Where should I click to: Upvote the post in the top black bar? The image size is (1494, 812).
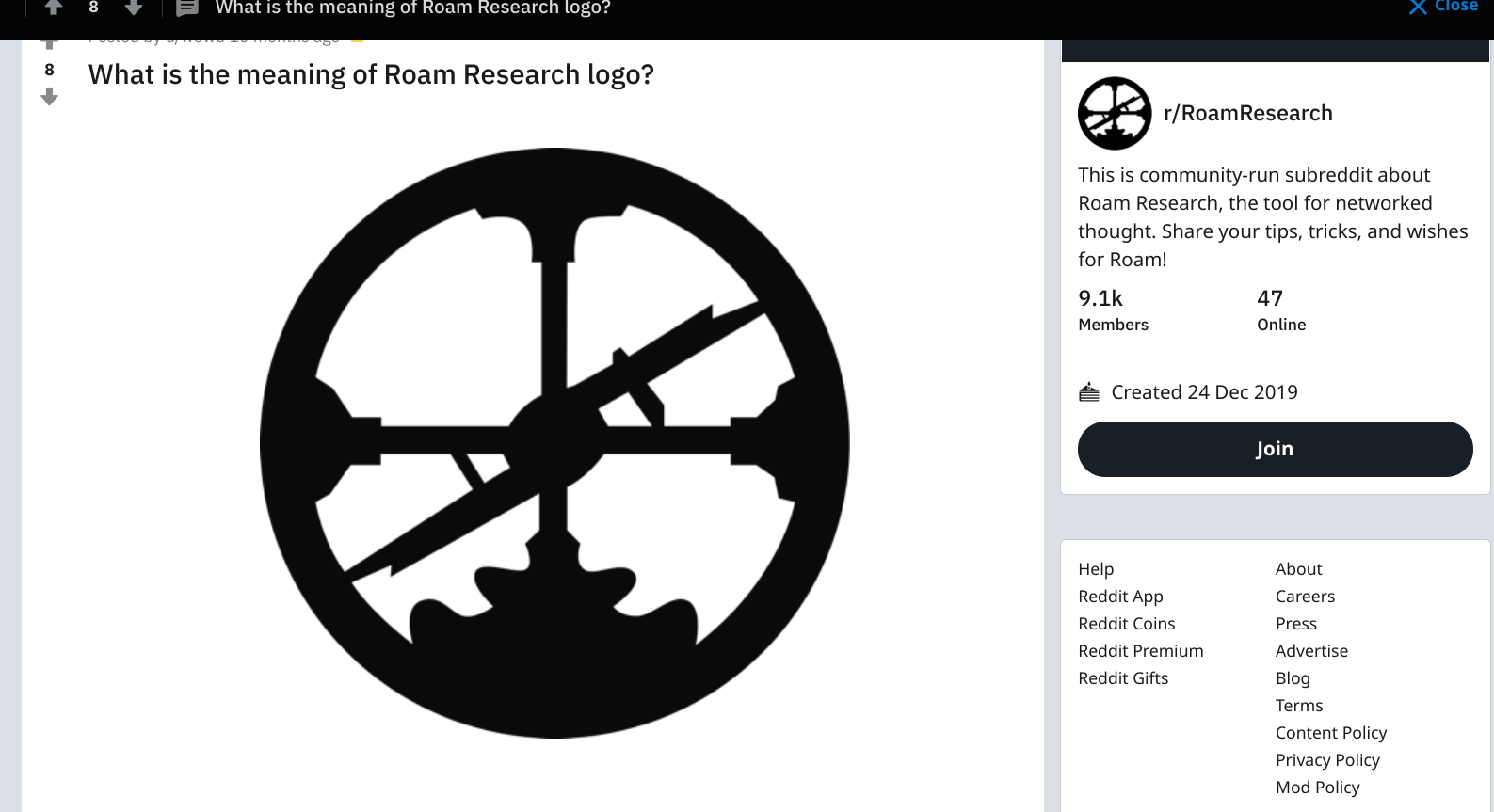(x=54, y=7)
